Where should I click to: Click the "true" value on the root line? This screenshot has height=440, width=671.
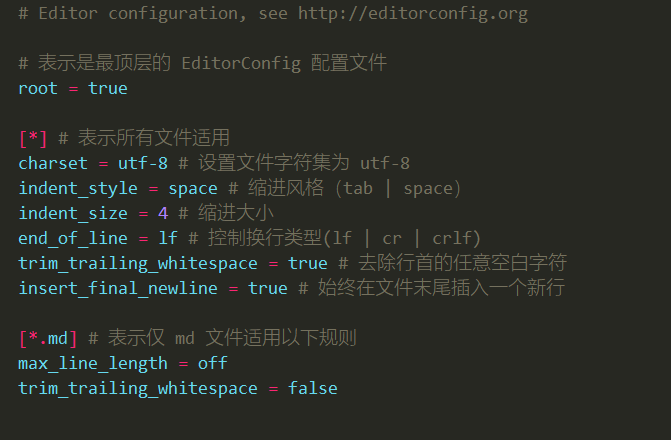[108, 88]
